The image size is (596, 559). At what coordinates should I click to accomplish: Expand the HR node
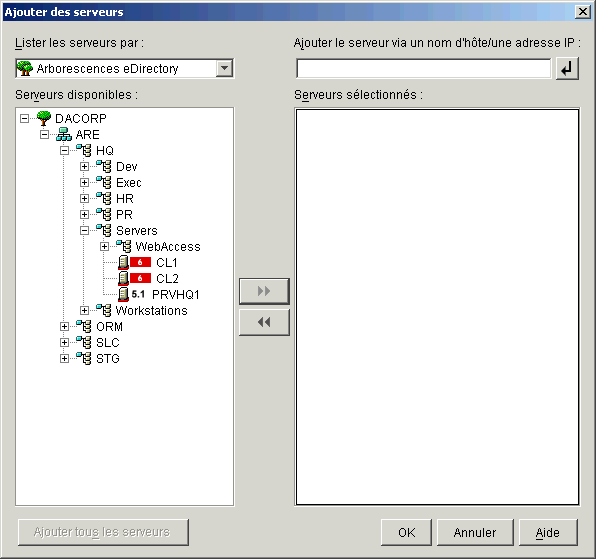(84, 198)
